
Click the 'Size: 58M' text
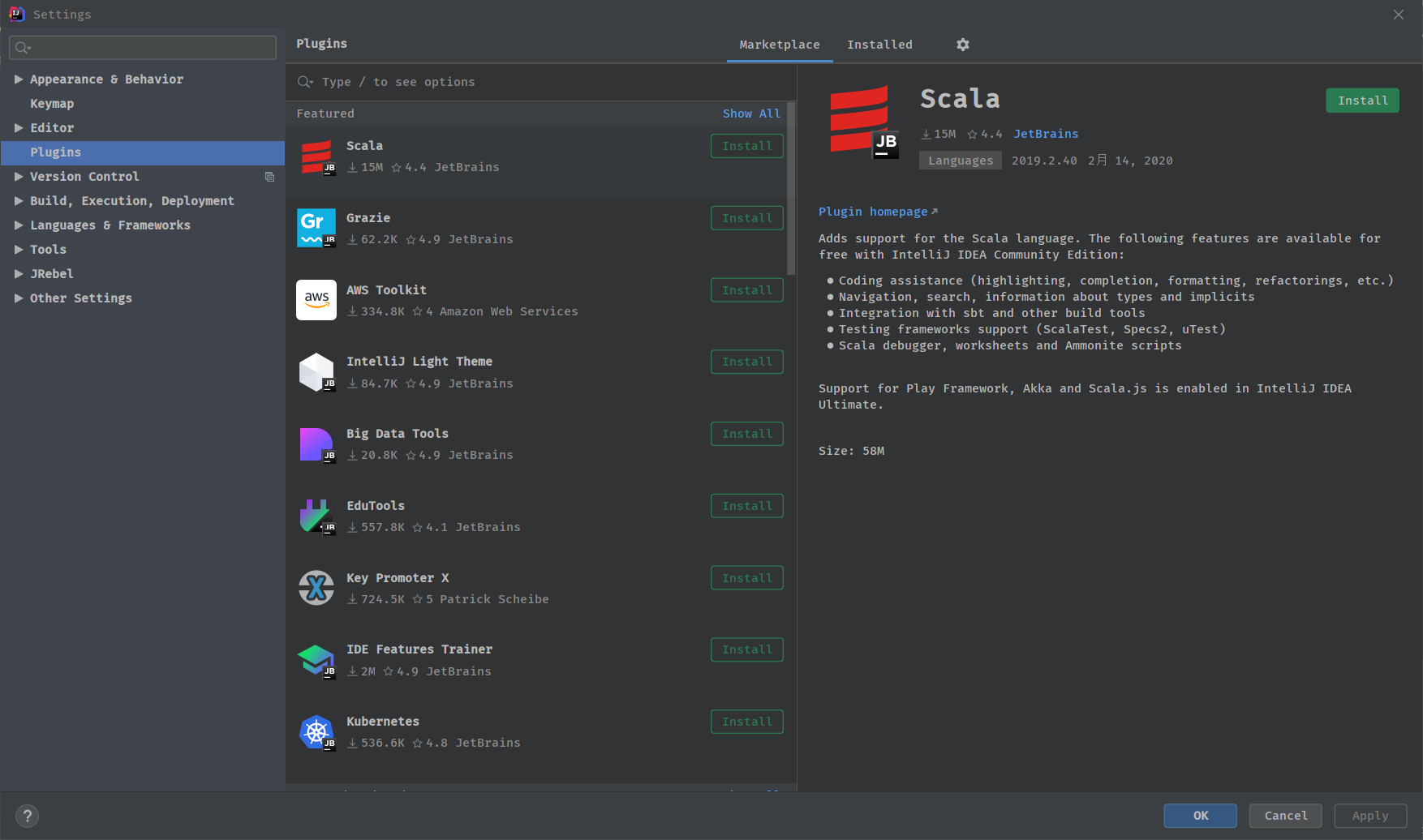[x=851, y=451]
